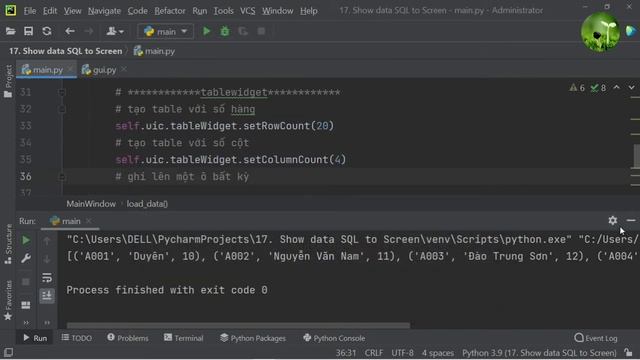Open the Python Console tool window

334,338
